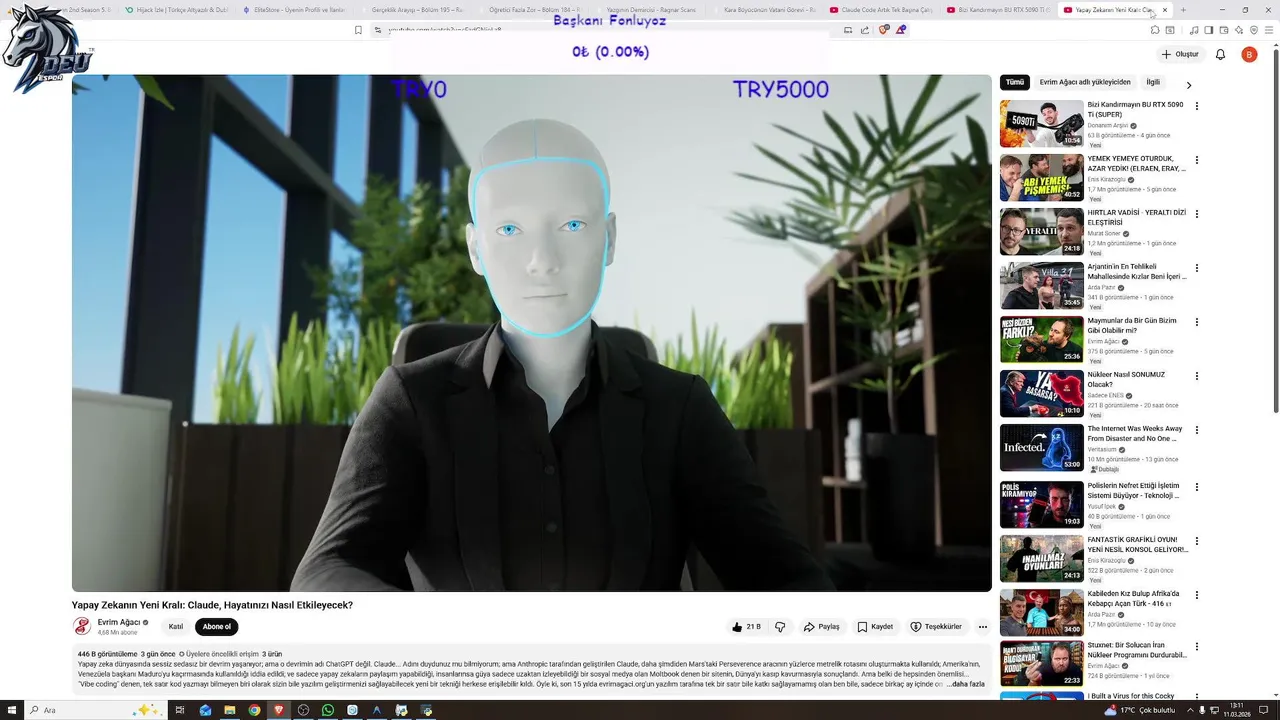Click the Oluştur create button
1280x720 pixels.
pyautogui.click(x=1180, y=54)
